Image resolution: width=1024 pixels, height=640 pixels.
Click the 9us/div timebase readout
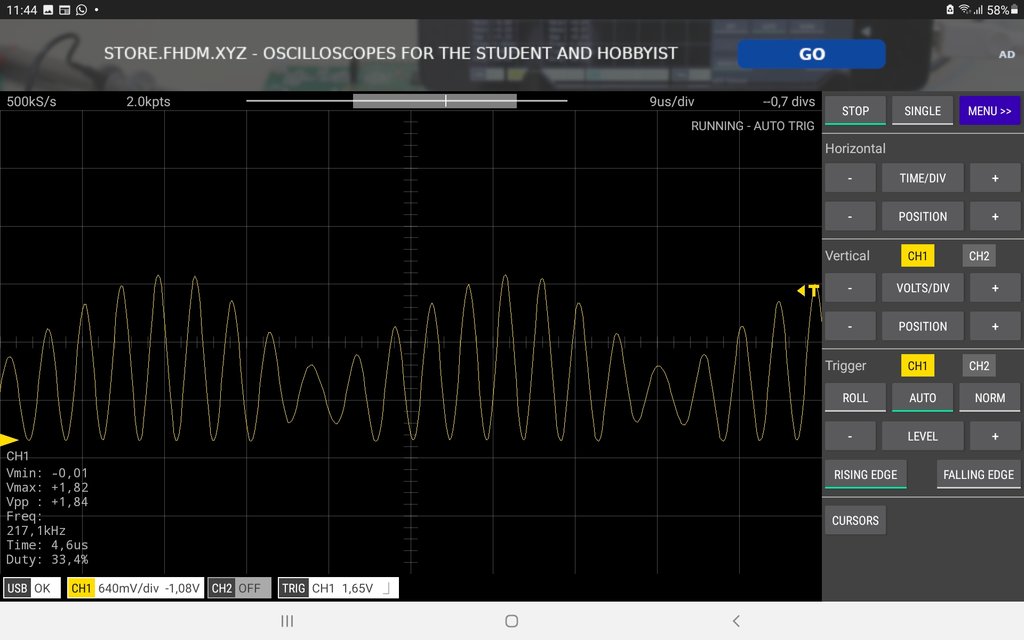tap(671, 101)
